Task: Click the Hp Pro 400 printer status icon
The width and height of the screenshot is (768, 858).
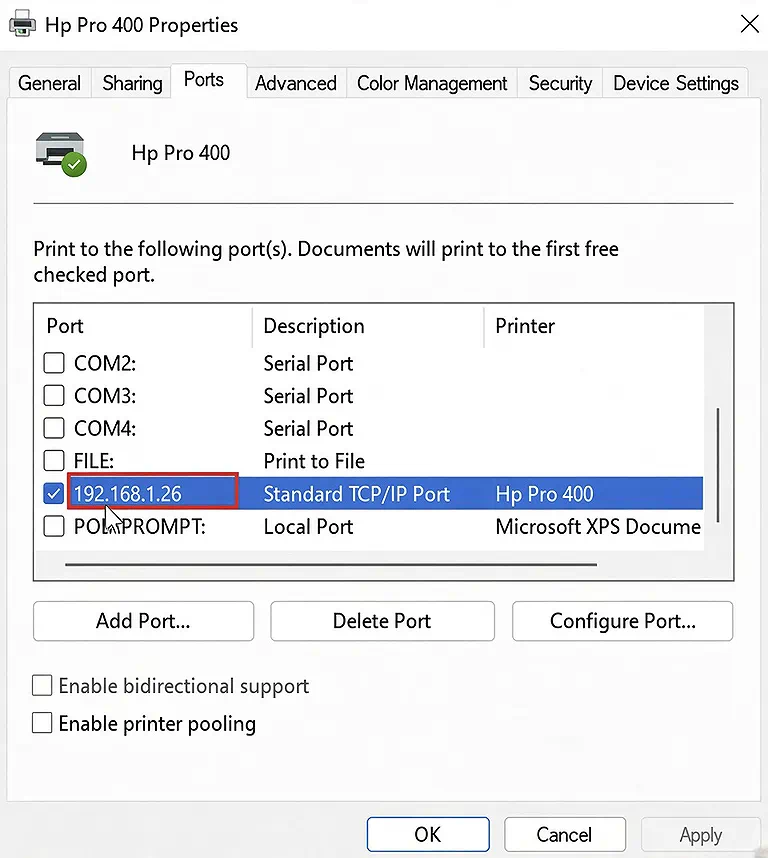Action: [x=61, y=154]
